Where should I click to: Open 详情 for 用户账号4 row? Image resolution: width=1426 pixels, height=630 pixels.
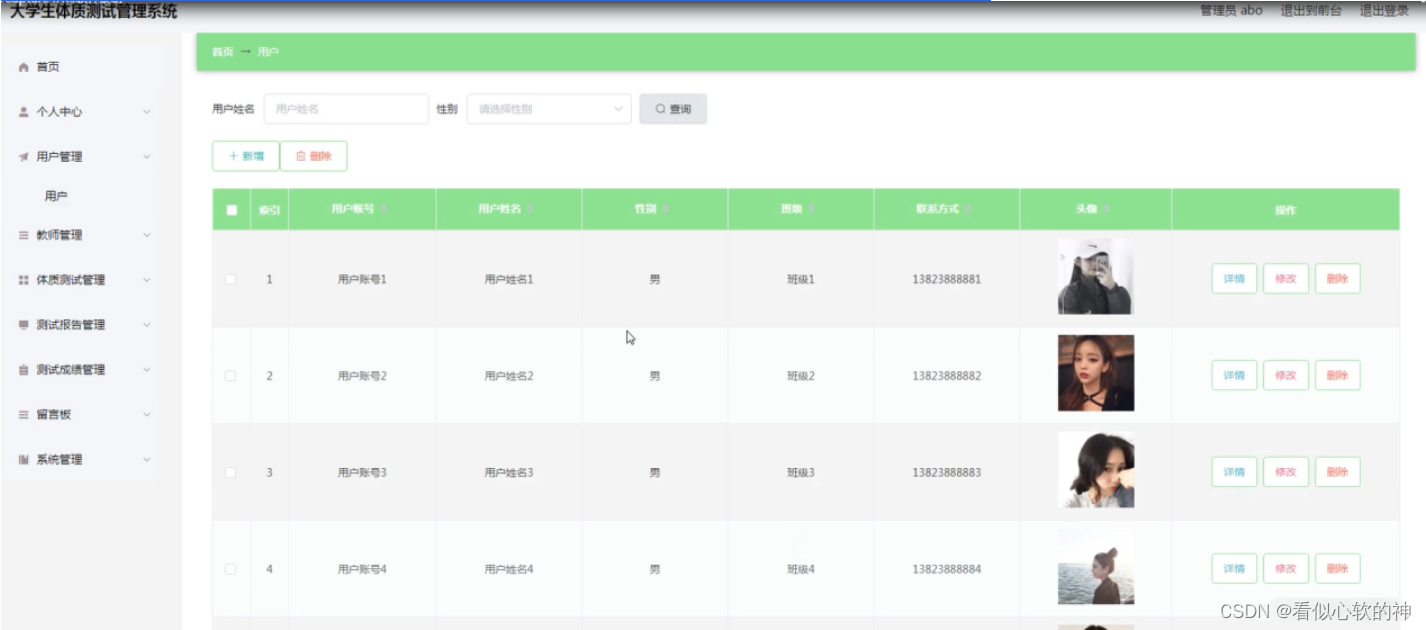(x=1234, y=569)
